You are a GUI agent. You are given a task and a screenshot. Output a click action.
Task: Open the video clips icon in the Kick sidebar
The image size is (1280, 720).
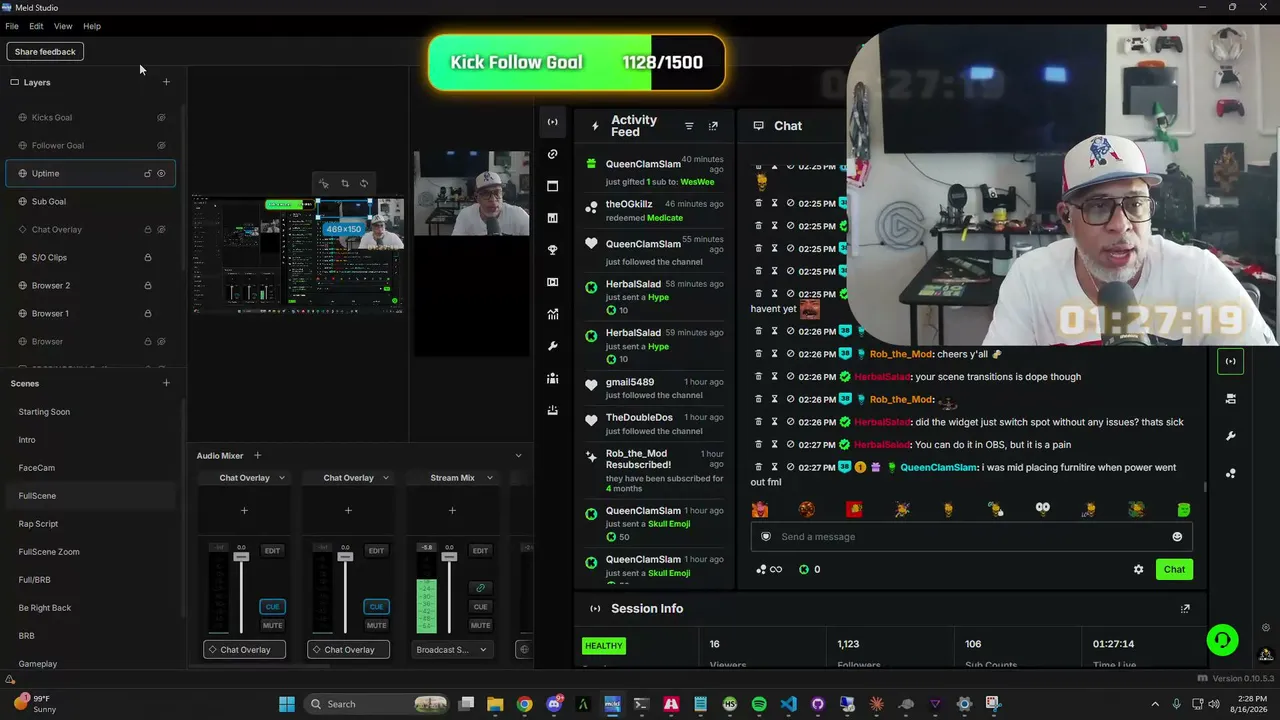pyautogui.click(x=553, y=282)
